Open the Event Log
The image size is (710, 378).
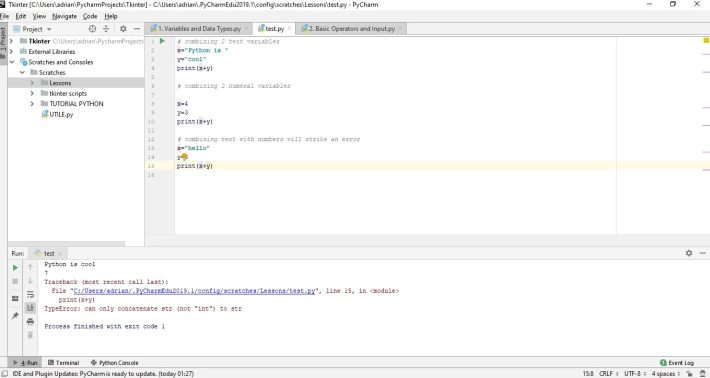pyautogui.click(x=676, y=363)
